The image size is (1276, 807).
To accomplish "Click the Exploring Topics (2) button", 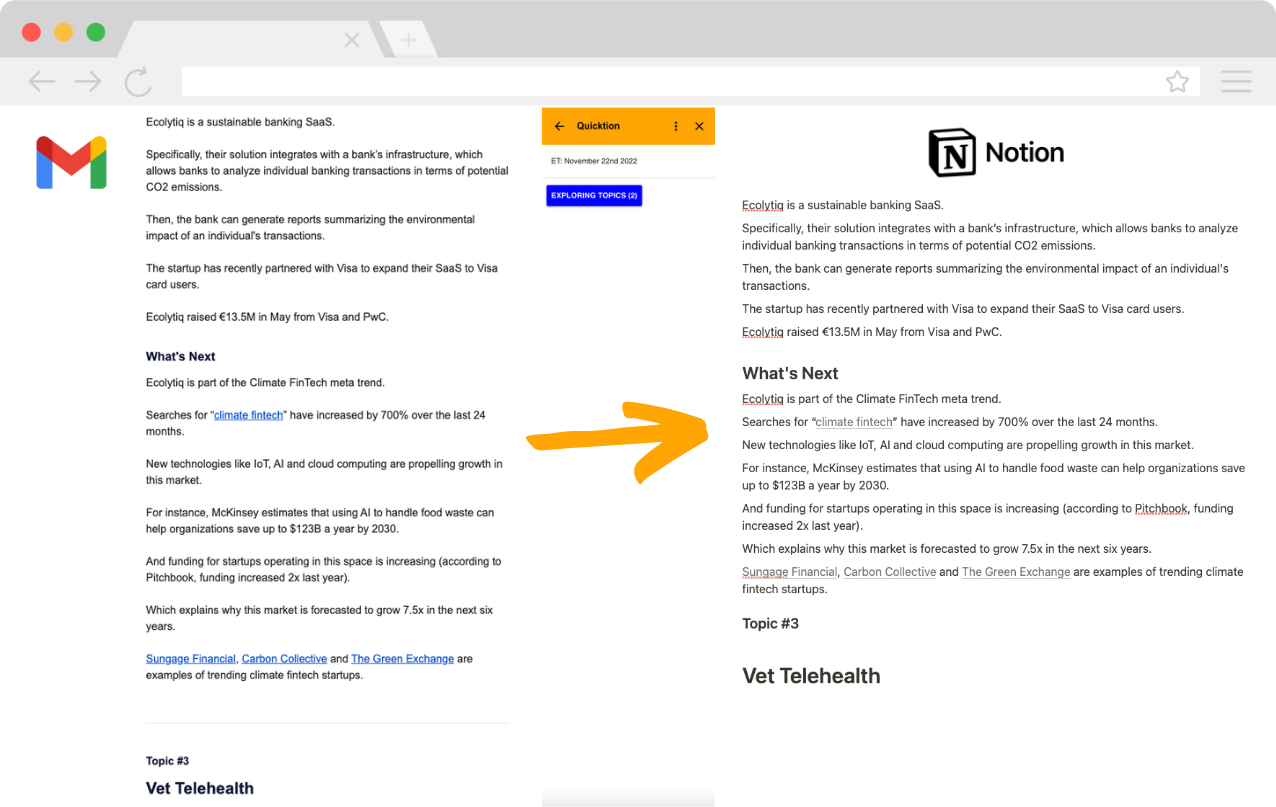I will (x=594, y=196).
